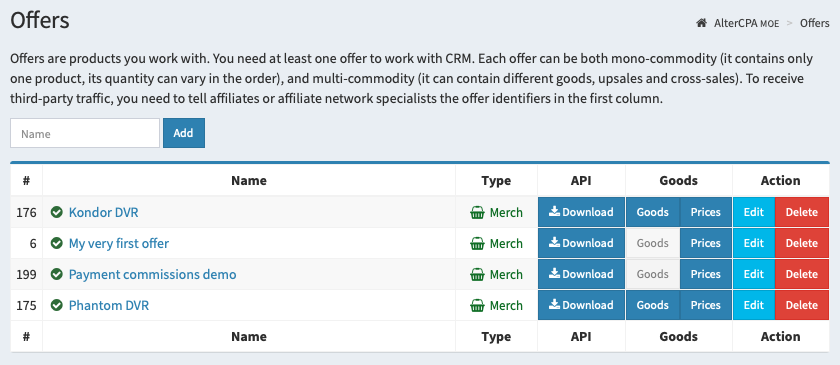Click the Name column header at top
840x365 pixels.
point(249,181)
